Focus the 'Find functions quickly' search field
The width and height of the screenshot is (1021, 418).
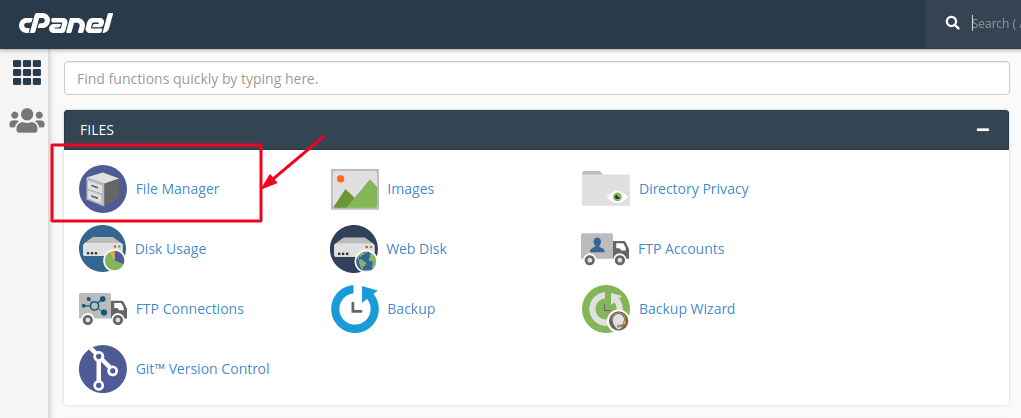click(537, 79)
